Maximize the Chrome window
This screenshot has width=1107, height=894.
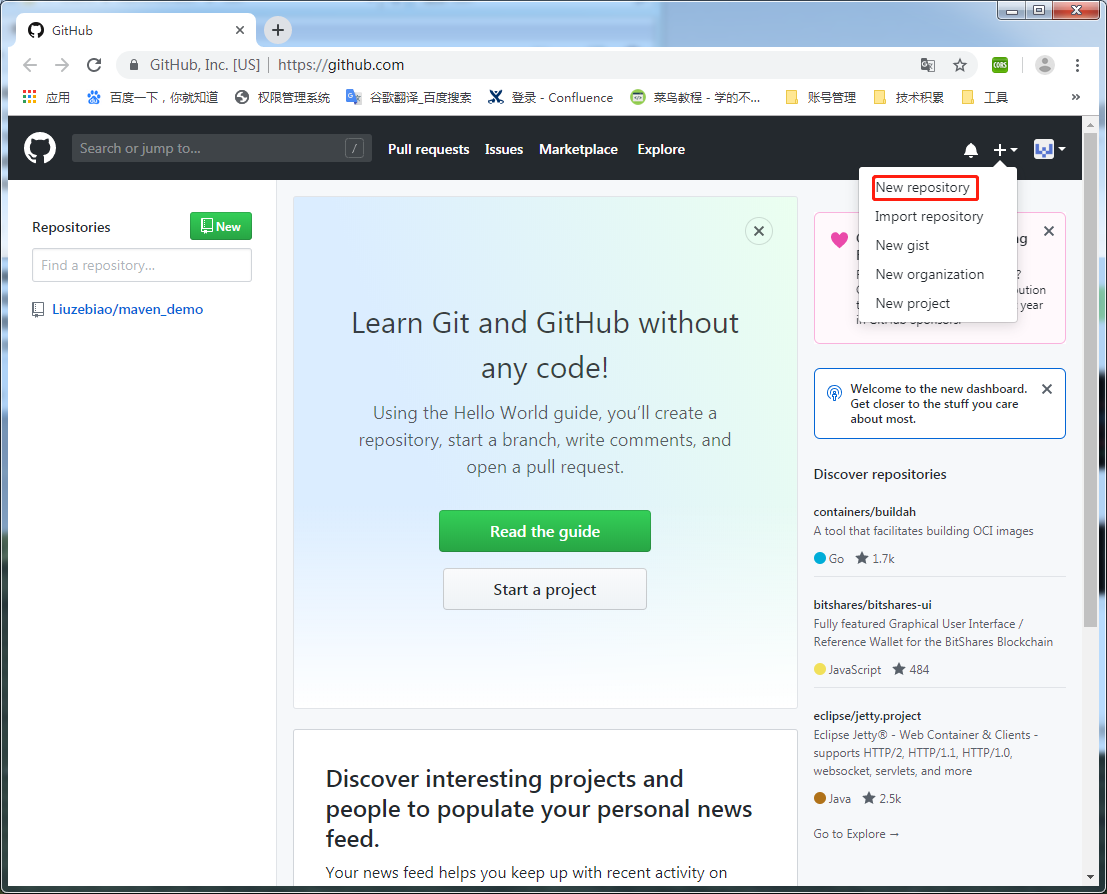click(1039, 10)
